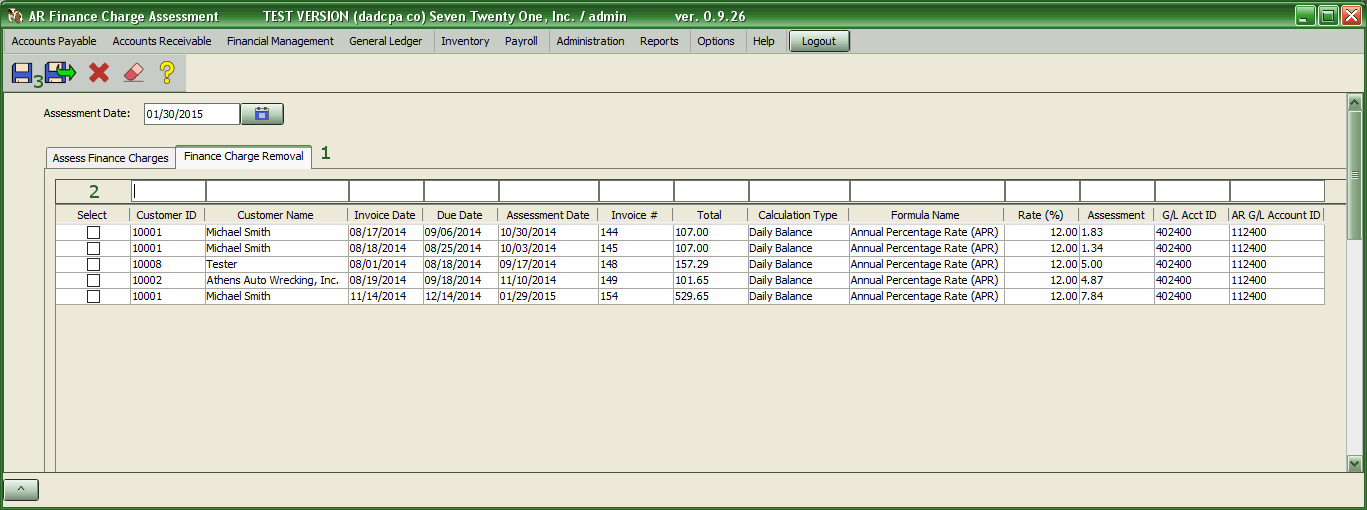
Task: Click the Formula Name filter field
Action: [x=927, y=191]
